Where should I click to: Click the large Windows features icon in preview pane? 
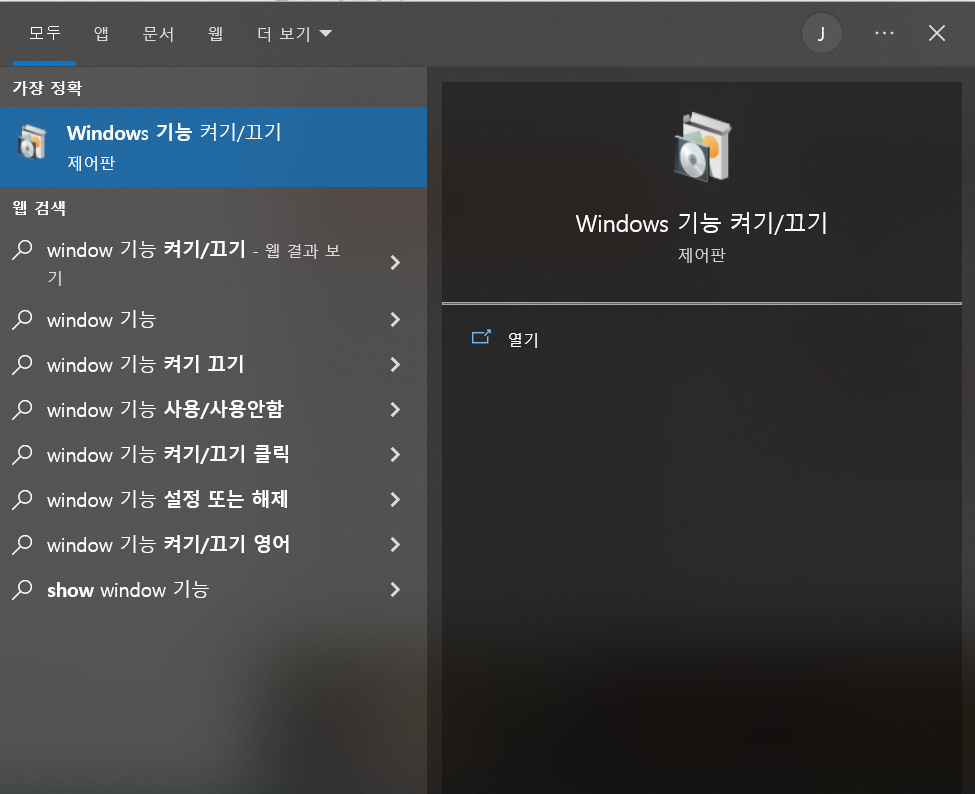[x=702, y=147]
